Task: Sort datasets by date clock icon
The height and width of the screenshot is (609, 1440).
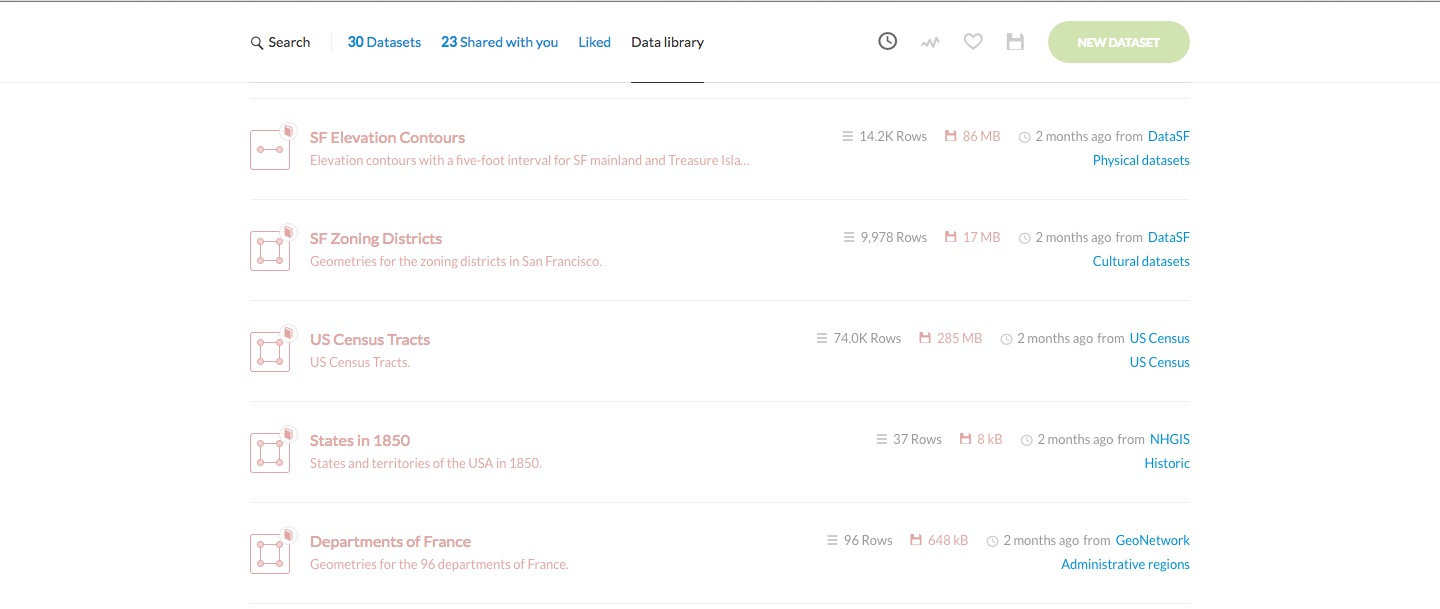Action: (x=887, y=42)
